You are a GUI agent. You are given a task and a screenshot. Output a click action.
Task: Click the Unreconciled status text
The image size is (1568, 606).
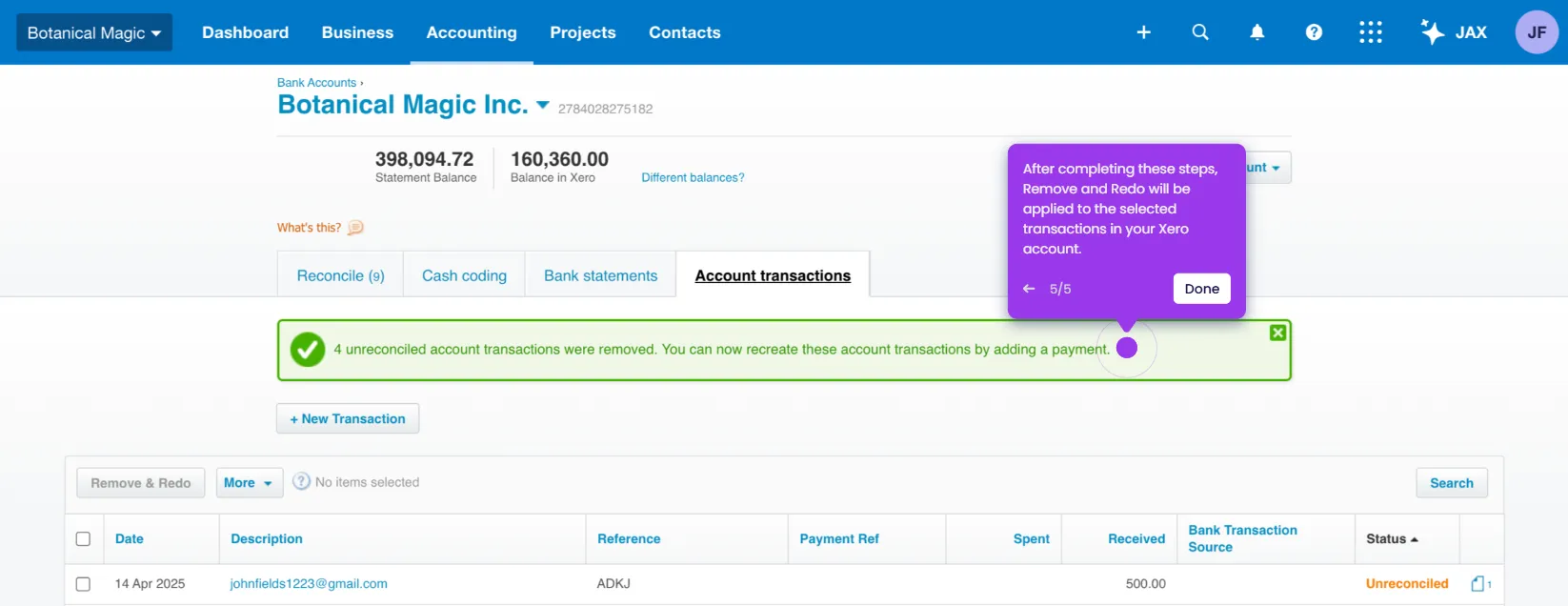pos(1407,584)
